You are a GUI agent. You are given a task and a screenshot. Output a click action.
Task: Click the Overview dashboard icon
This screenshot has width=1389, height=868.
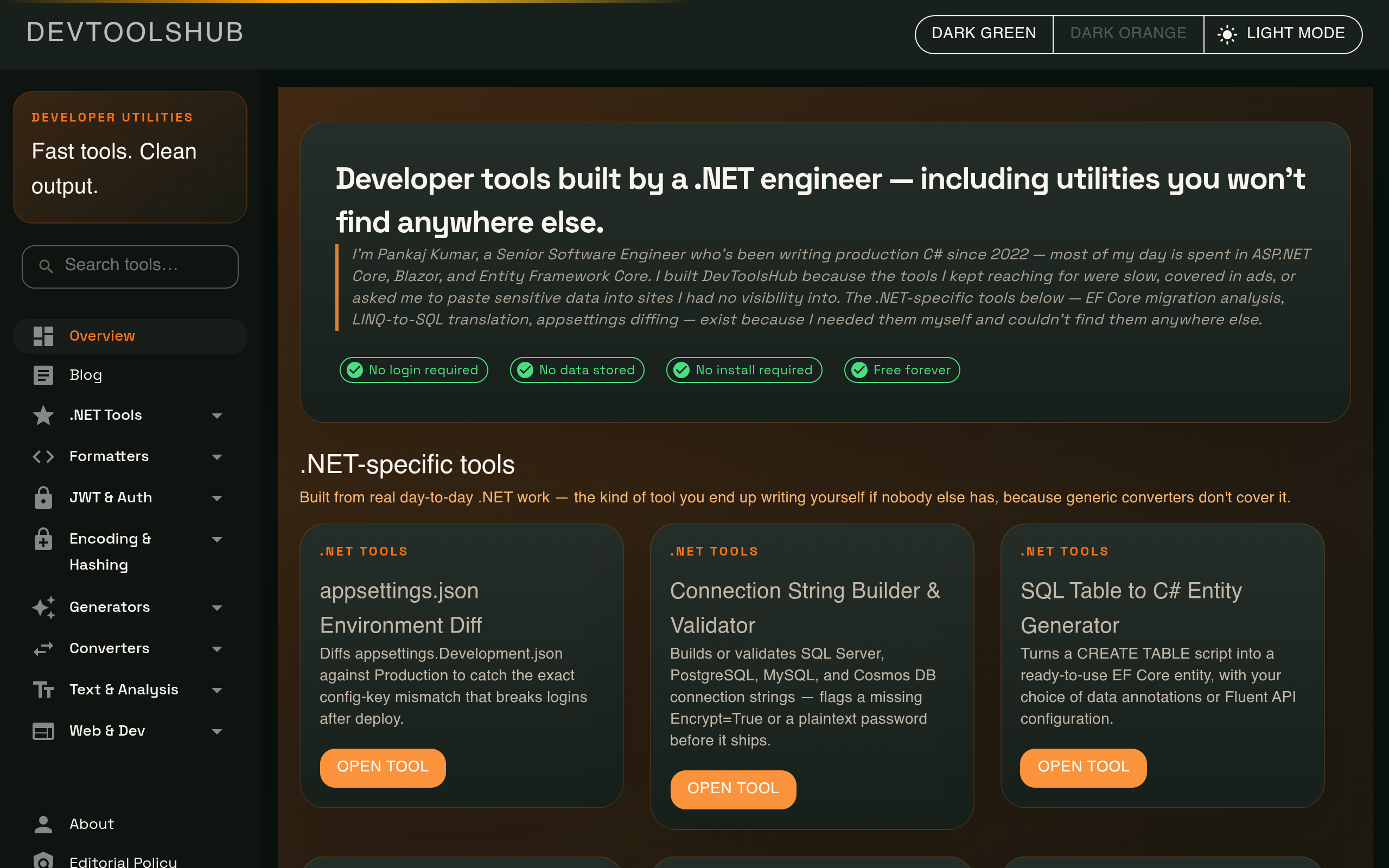coord(43,336)
